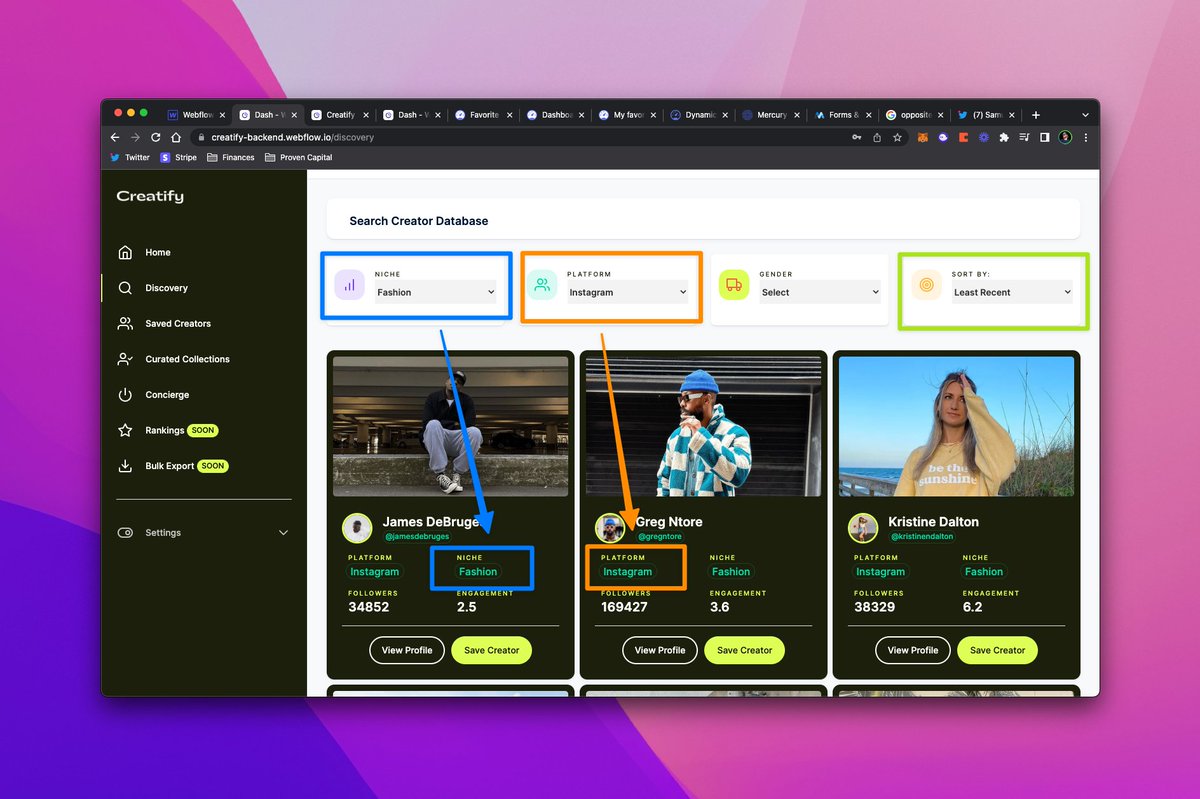The image size is (1200, 799).
Task: Open the Gender Select dropdown
Action: (819, 292)
